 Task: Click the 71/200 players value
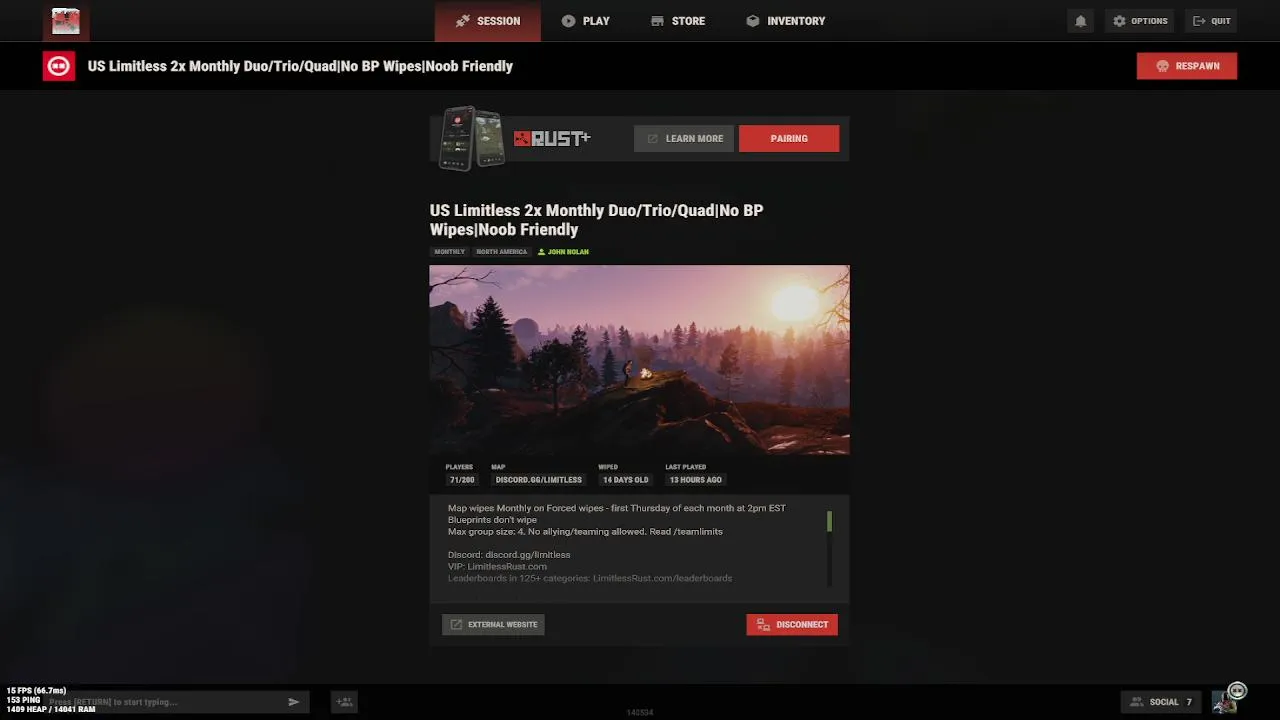coord(462,480)
